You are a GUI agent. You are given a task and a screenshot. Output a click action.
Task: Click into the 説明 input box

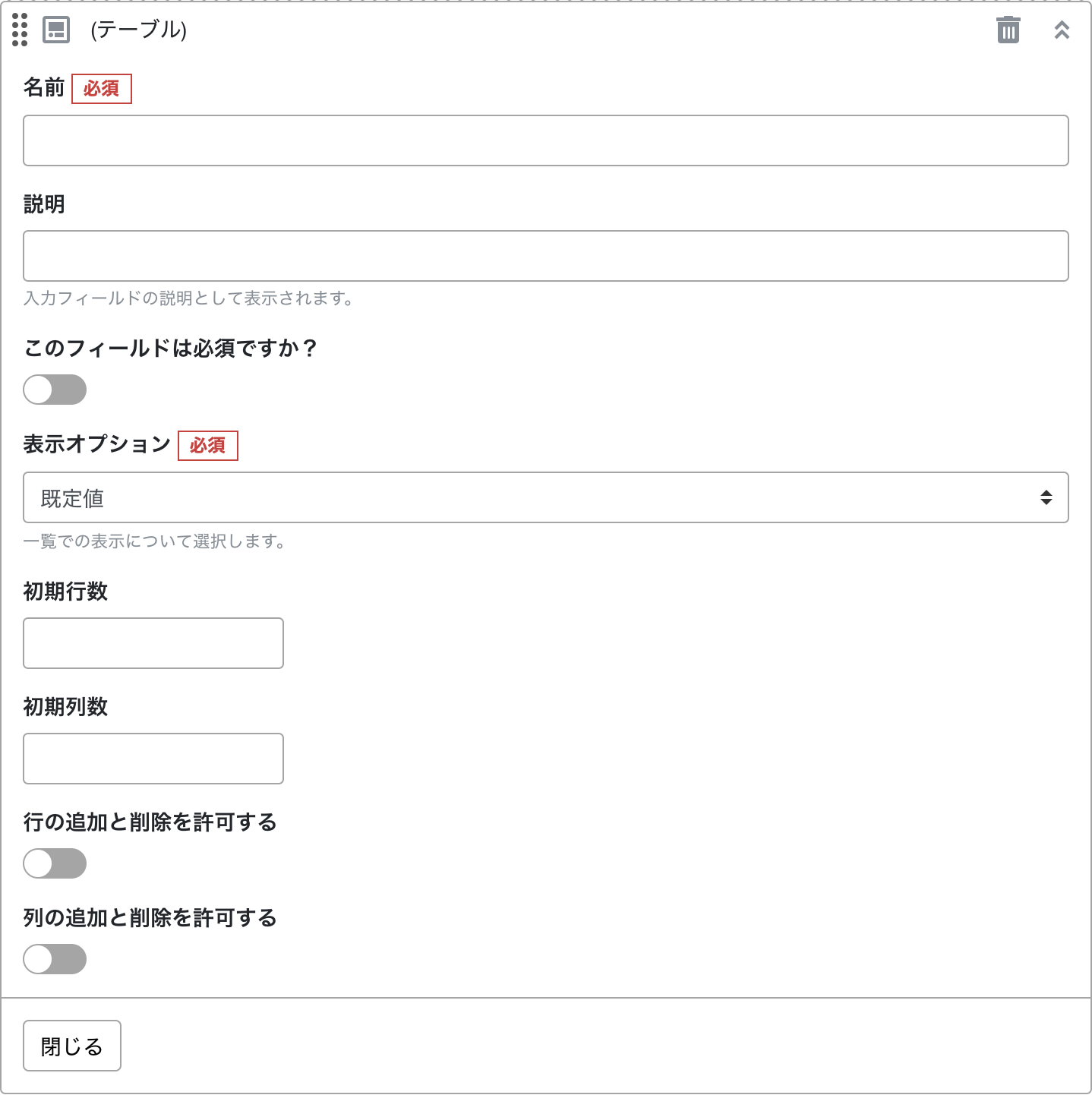pos(545,256)
